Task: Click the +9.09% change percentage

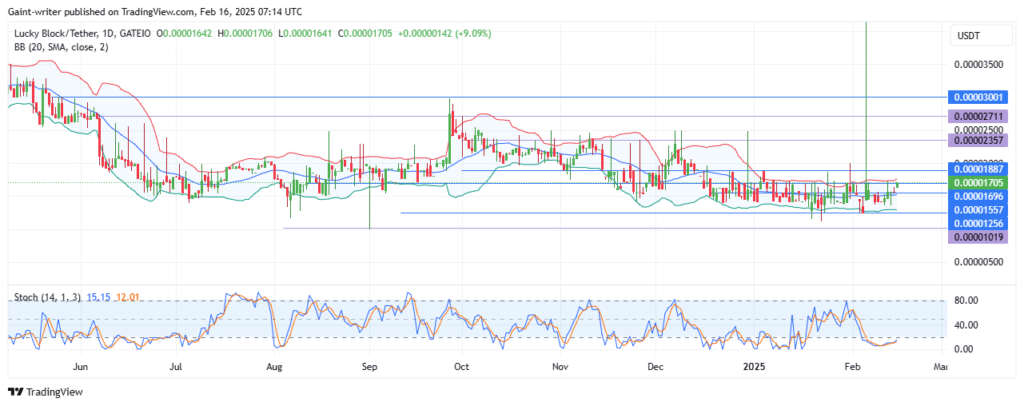Action: pos(475,33)
